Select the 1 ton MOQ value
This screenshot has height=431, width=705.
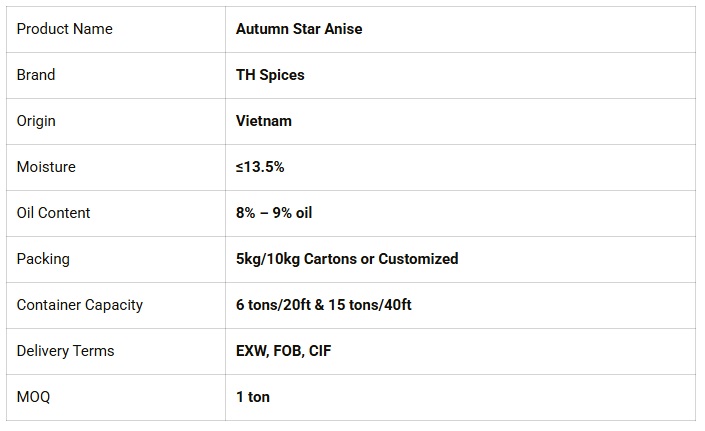253,397
